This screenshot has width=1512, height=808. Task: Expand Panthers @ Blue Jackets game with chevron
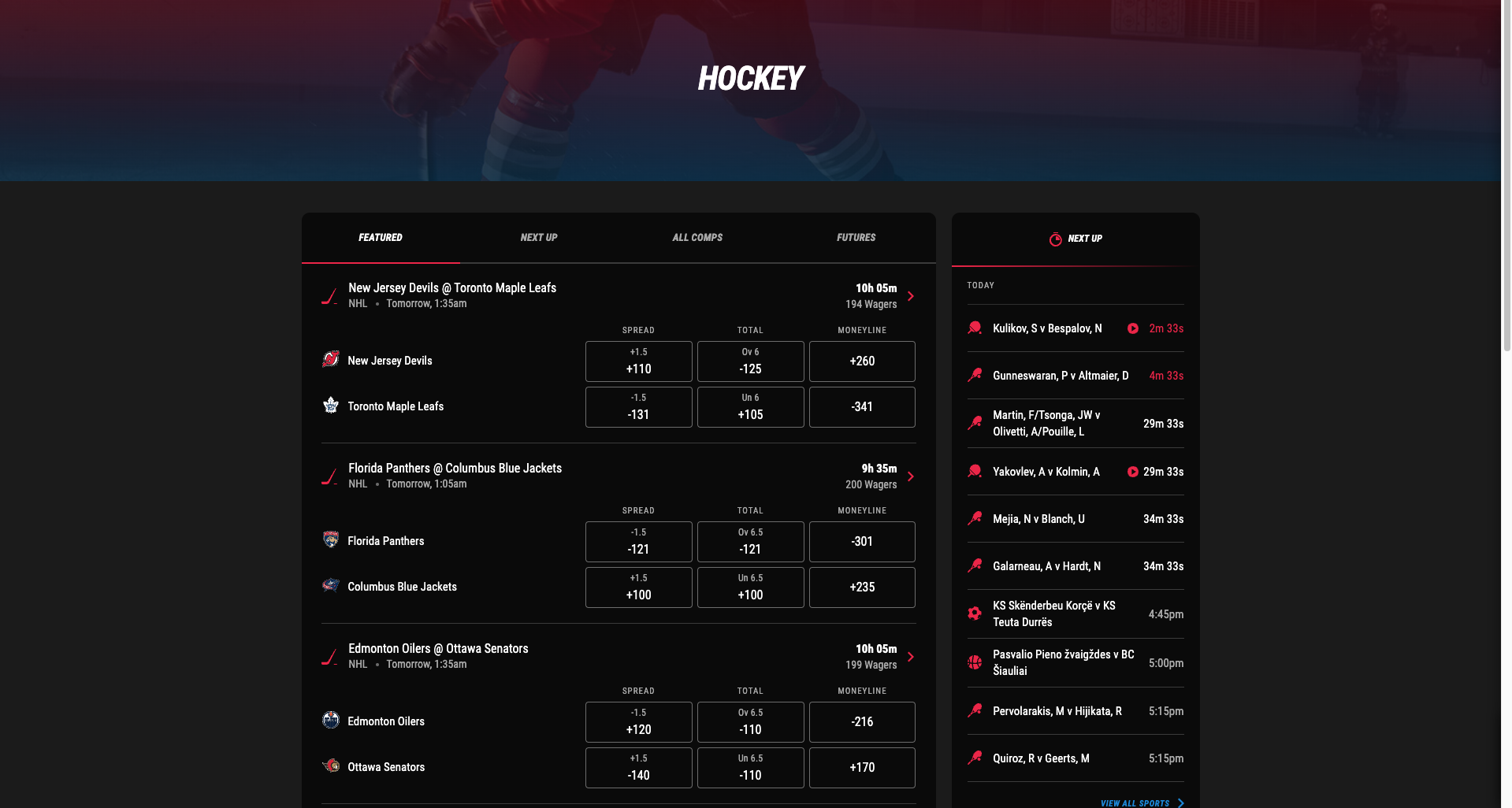911,476
